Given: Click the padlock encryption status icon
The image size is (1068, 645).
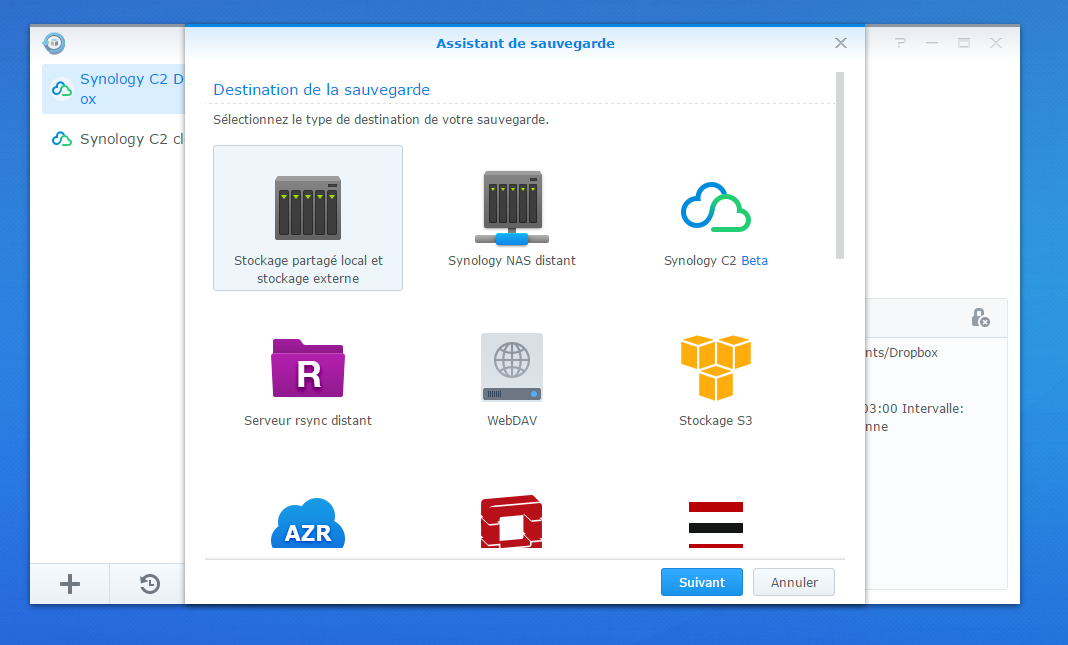Looking at the screenshot, I should tap(980, 317).
